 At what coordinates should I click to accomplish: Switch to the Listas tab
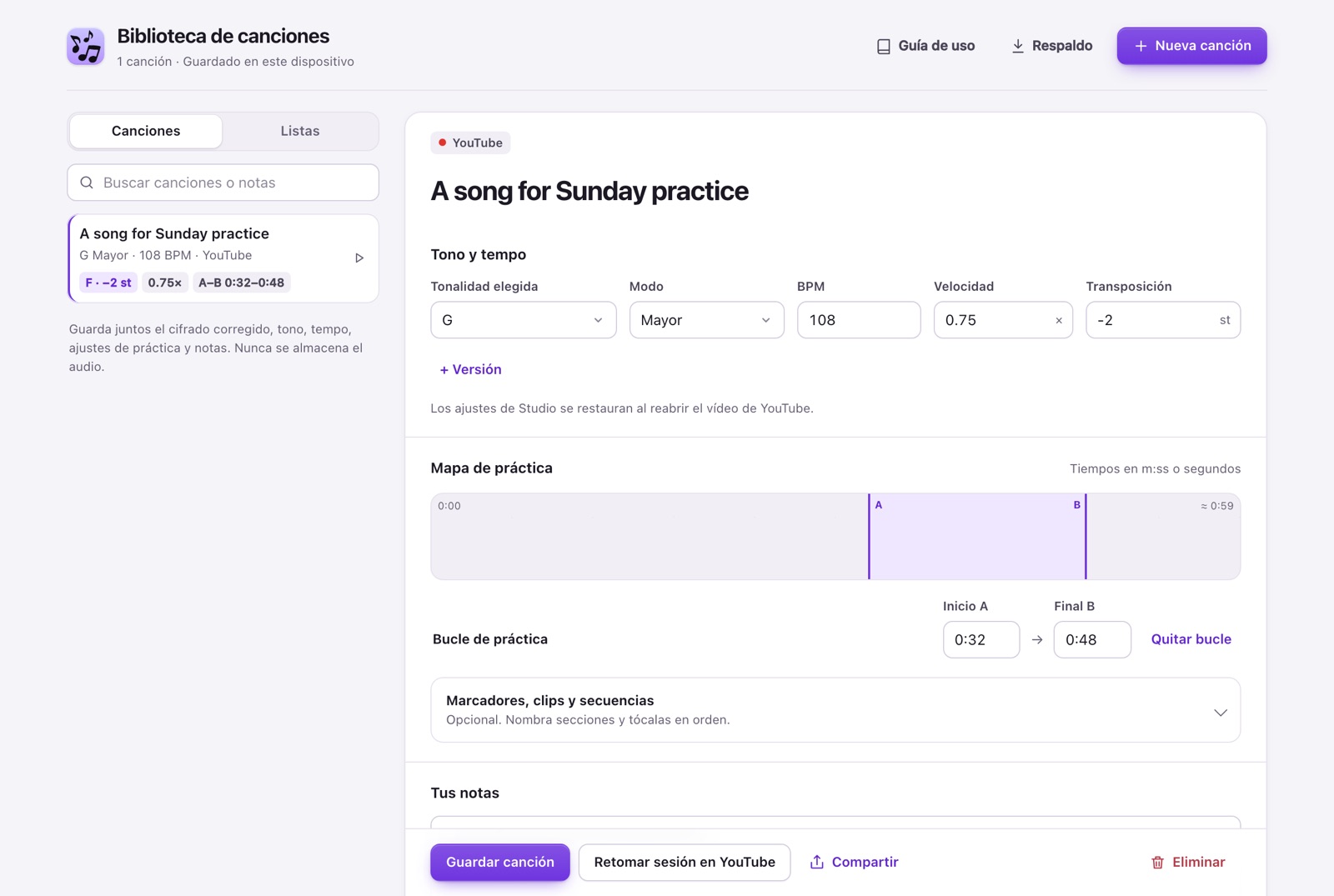[300, 131]
